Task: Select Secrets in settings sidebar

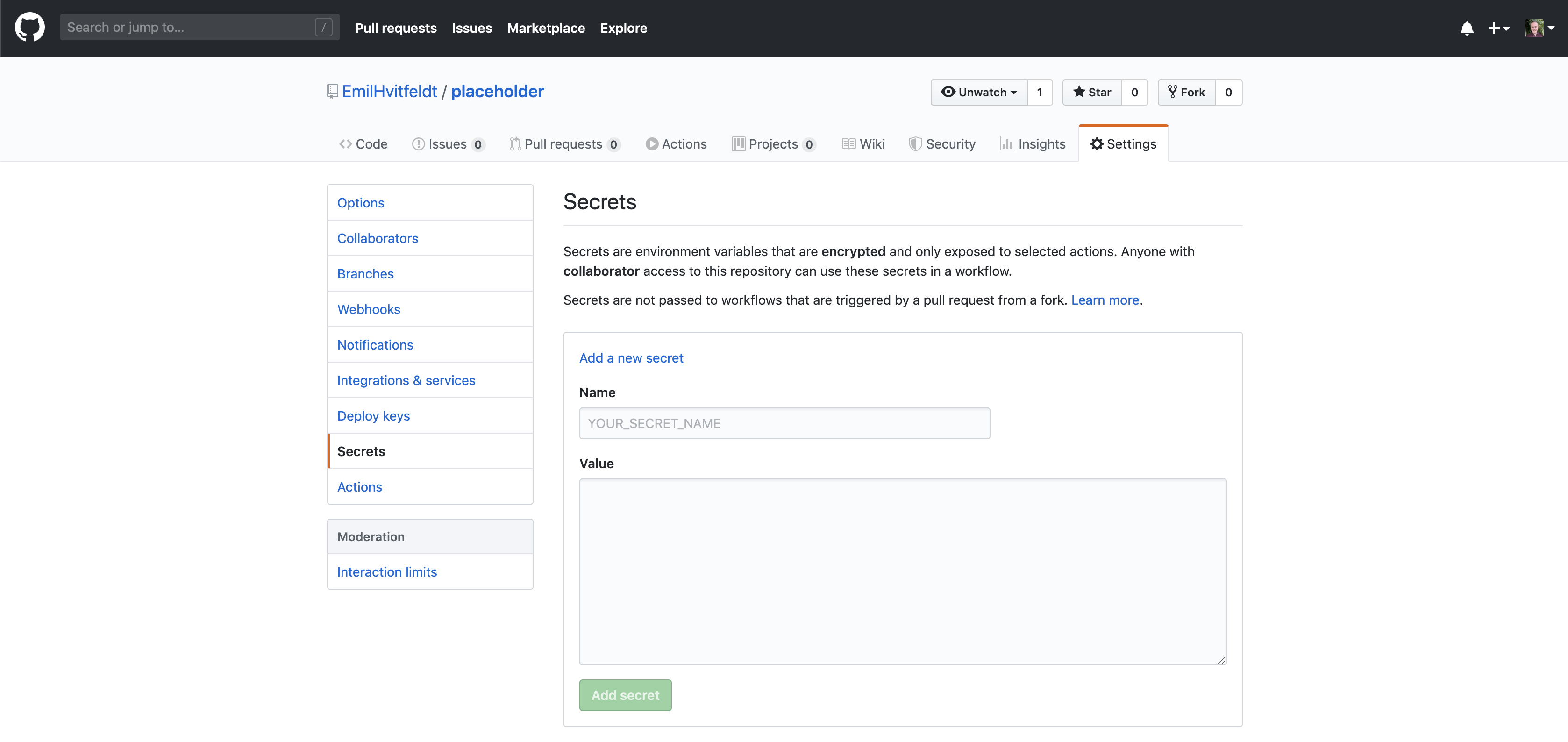Action: point(430,451)
